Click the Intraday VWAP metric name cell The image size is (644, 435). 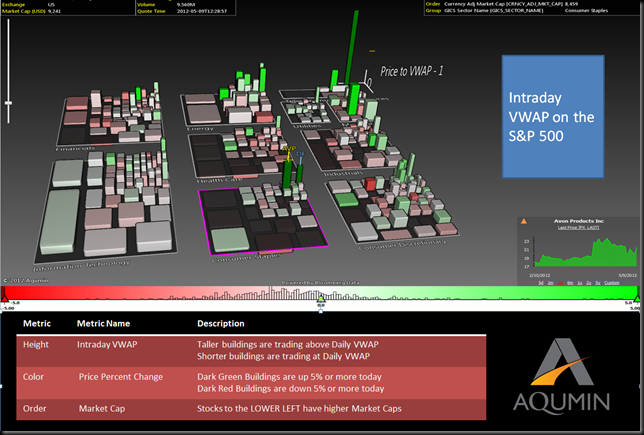click(107, 345)
